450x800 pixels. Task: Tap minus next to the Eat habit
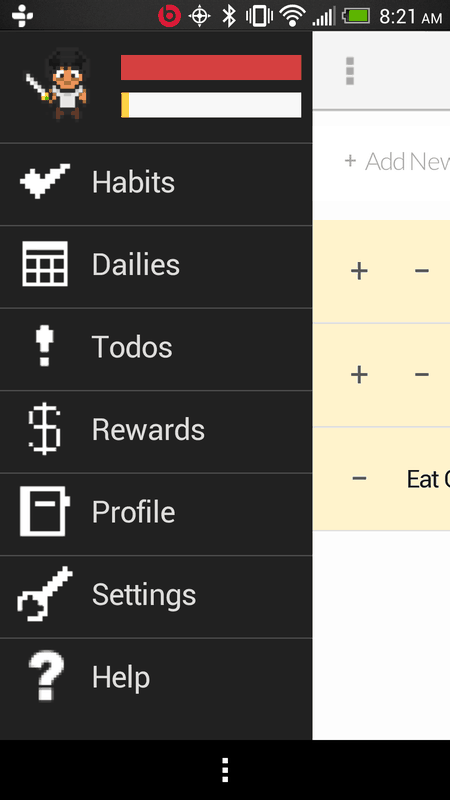click(x=359, y=478)
